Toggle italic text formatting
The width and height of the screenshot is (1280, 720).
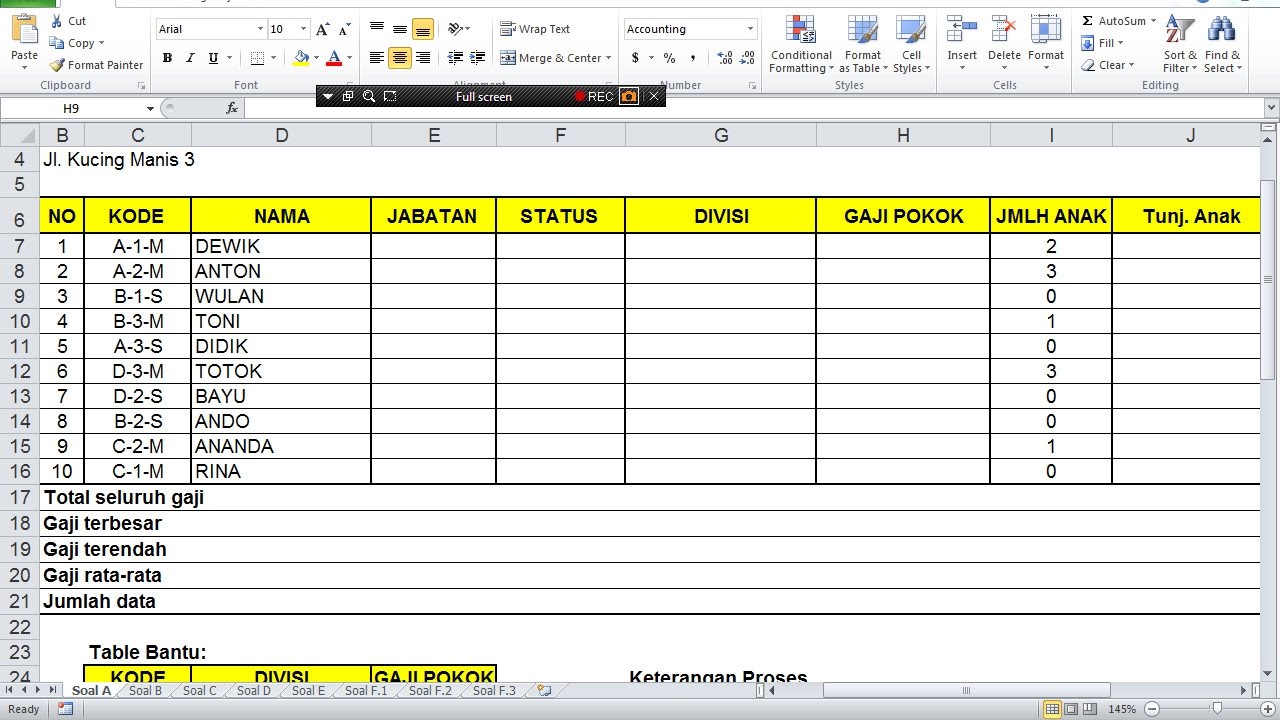coord(190,58)
